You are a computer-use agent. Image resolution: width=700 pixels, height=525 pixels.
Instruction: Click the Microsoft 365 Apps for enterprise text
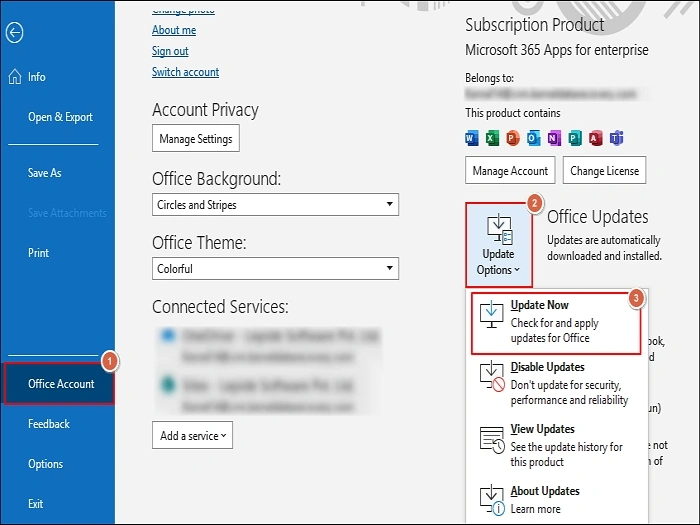557,50
